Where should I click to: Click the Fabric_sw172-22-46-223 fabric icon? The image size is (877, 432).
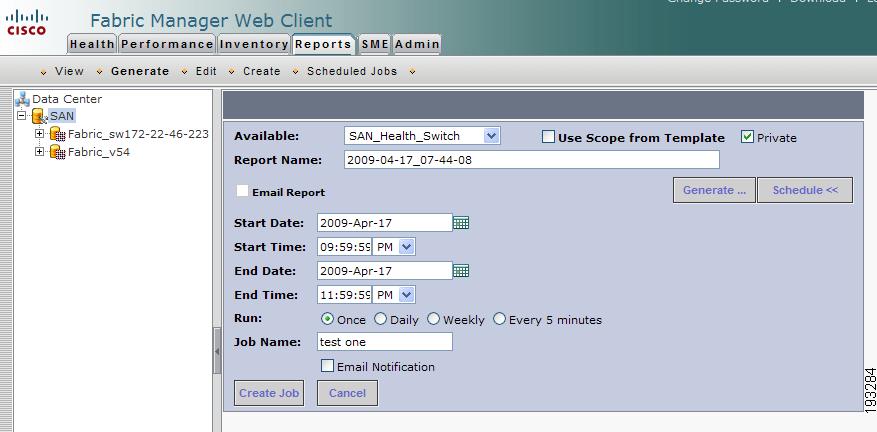58,134
